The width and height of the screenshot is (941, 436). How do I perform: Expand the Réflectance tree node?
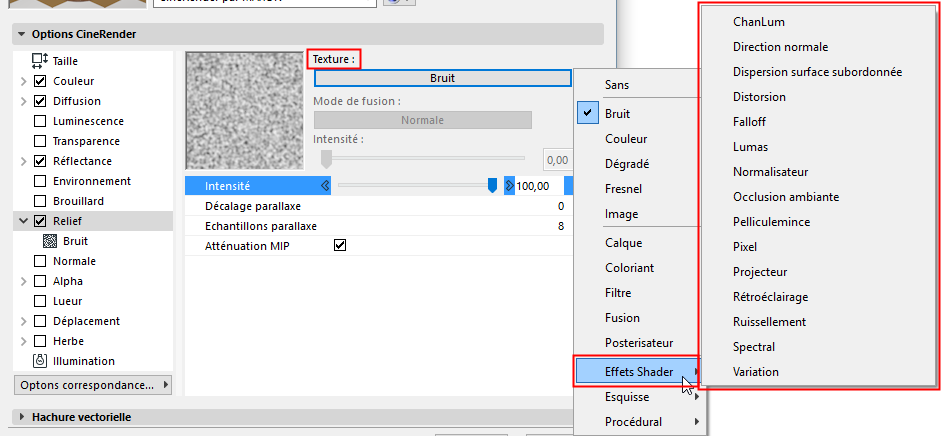pos(24,161)
